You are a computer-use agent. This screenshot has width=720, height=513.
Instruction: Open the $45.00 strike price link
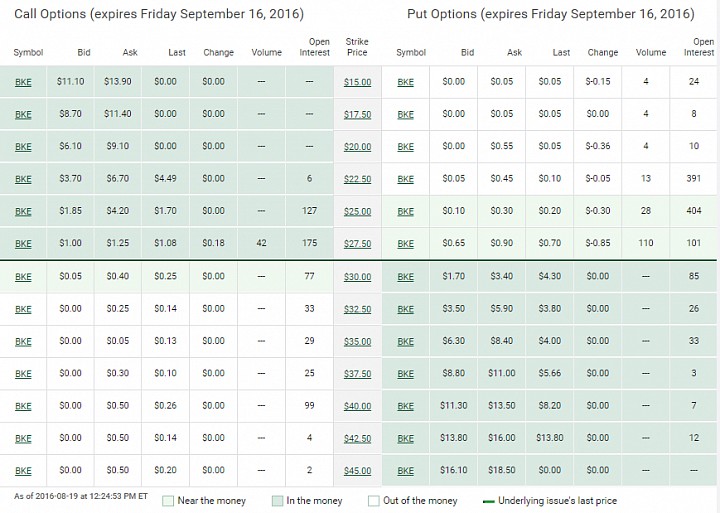pyautogui.click(x=357, y=471)
